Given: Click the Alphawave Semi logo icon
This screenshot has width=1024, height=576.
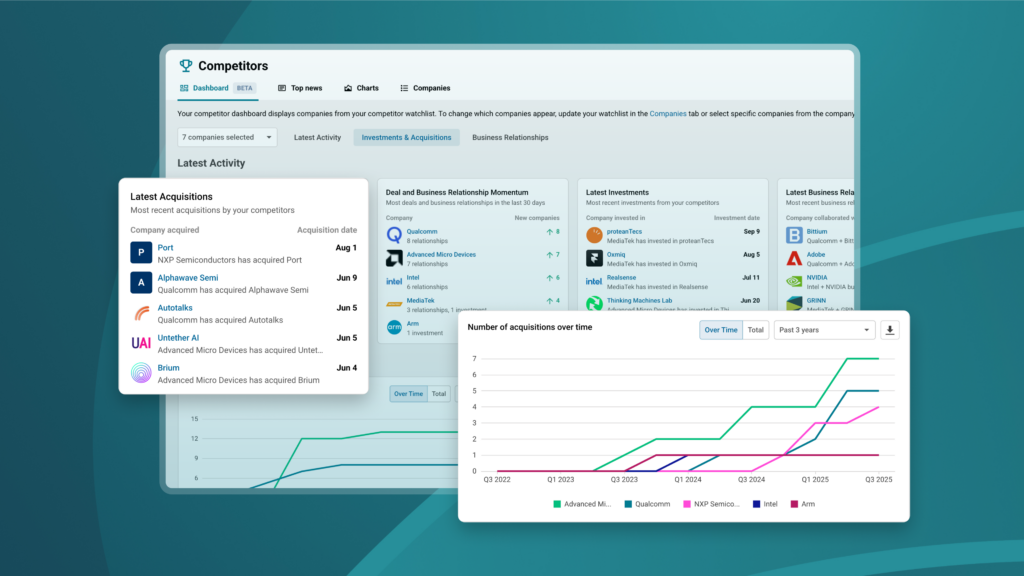Looking at the screenshot, I should pos(141,283).
